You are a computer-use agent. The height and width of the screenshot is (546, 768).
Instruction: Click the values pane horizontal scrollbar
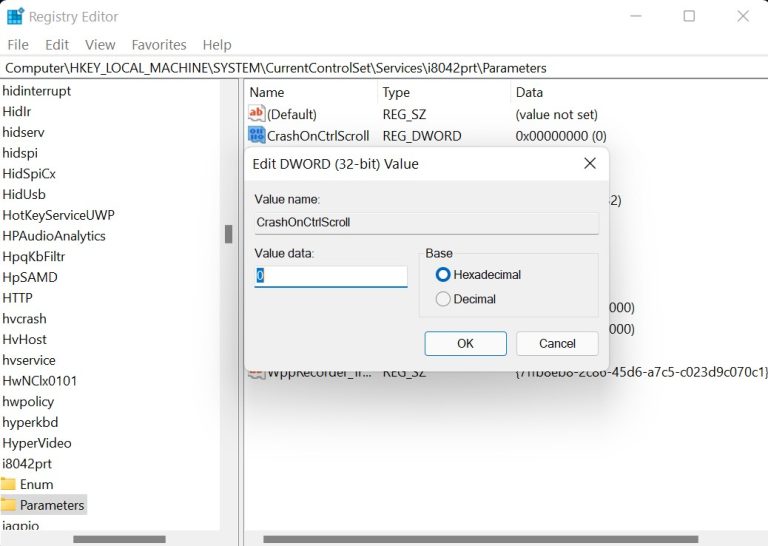coord(480,539)
